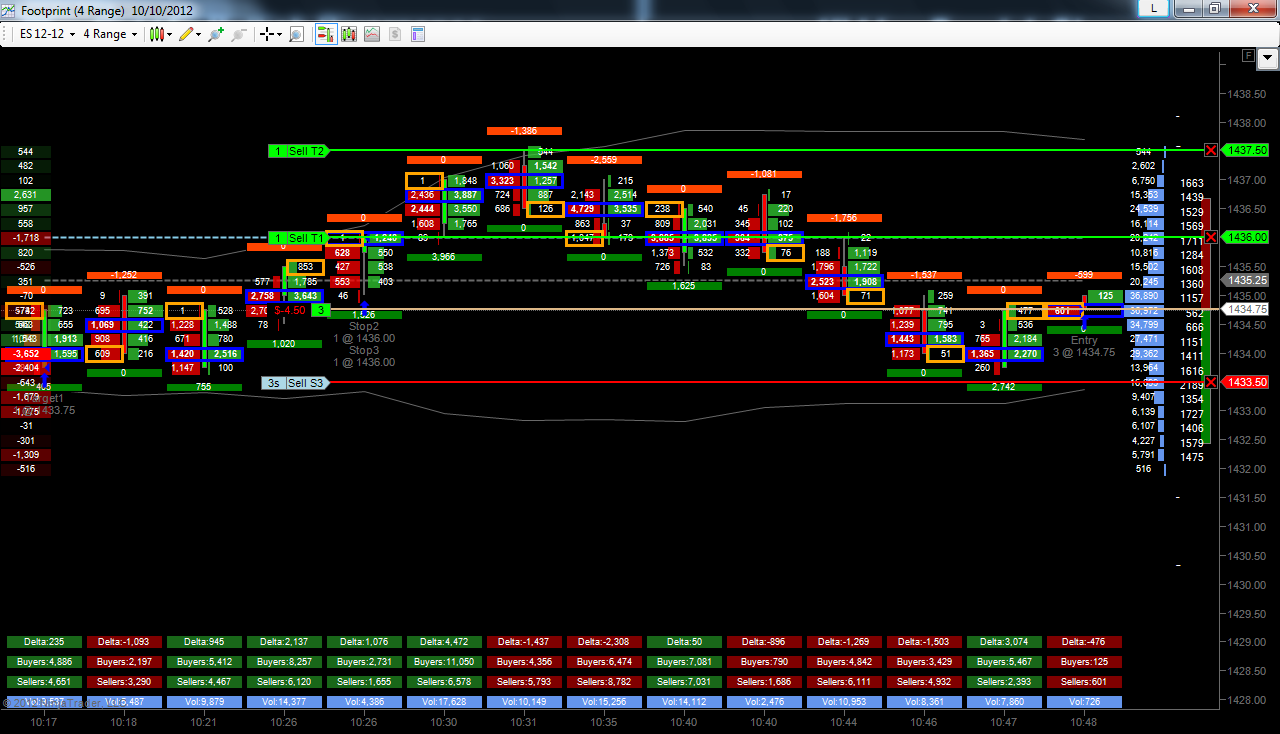The image size is (1280, 734).
Task: Click the -2,559 orange delta bar
Action: pos(604,160)
